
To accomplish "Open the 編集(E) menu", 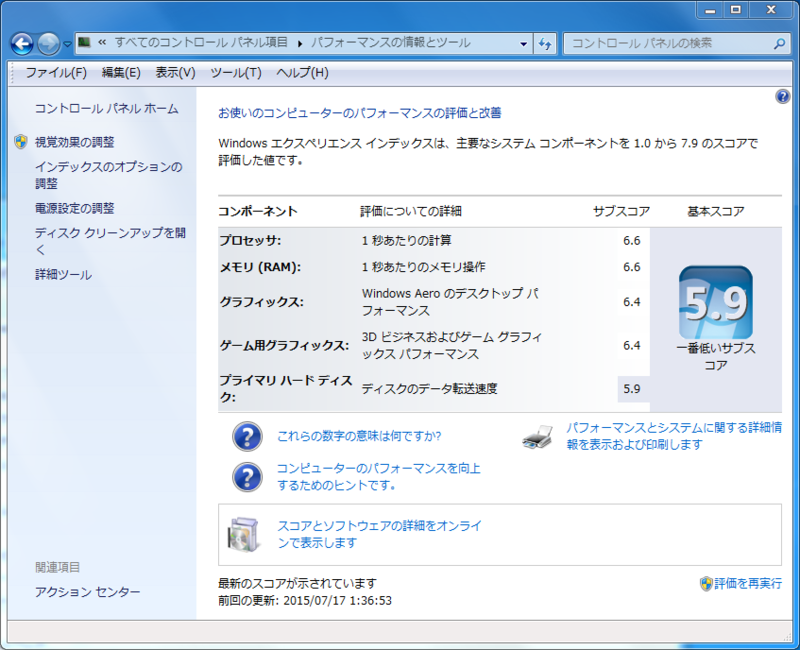I will point(121,73).
